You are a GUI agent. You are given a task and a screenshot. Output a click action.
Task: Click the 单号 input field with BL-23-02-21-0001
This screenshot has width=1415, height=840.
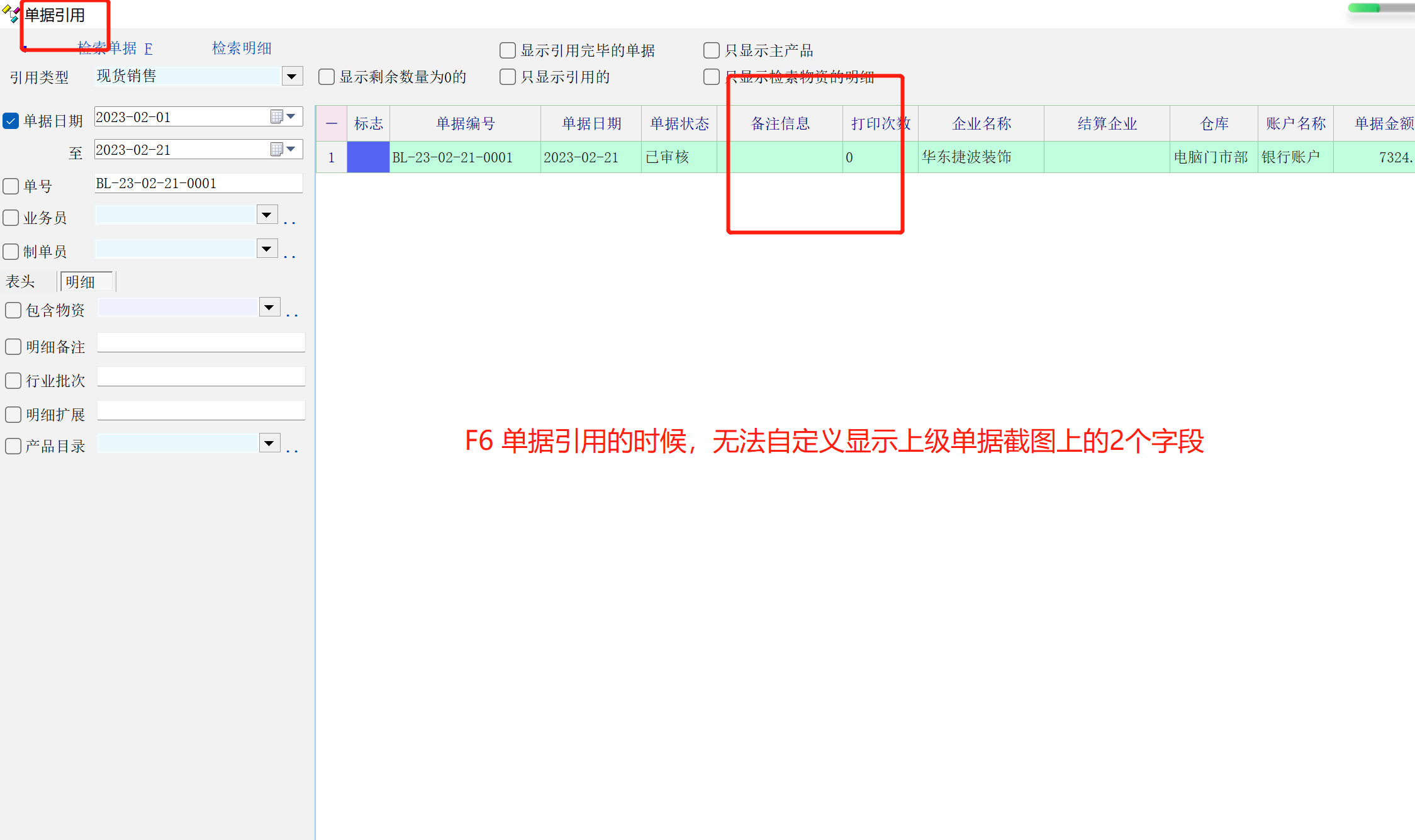198,183
